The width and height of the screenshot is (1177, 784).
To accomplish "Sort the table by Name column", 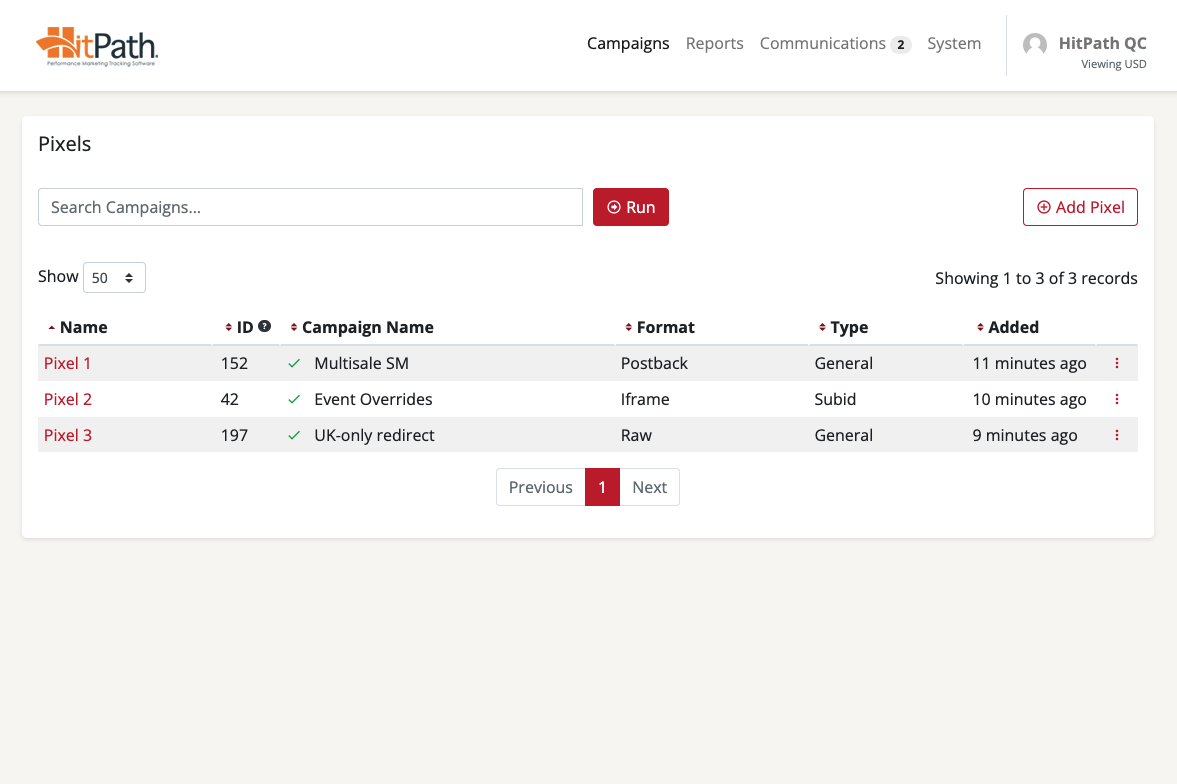I will tap(83, 327).
